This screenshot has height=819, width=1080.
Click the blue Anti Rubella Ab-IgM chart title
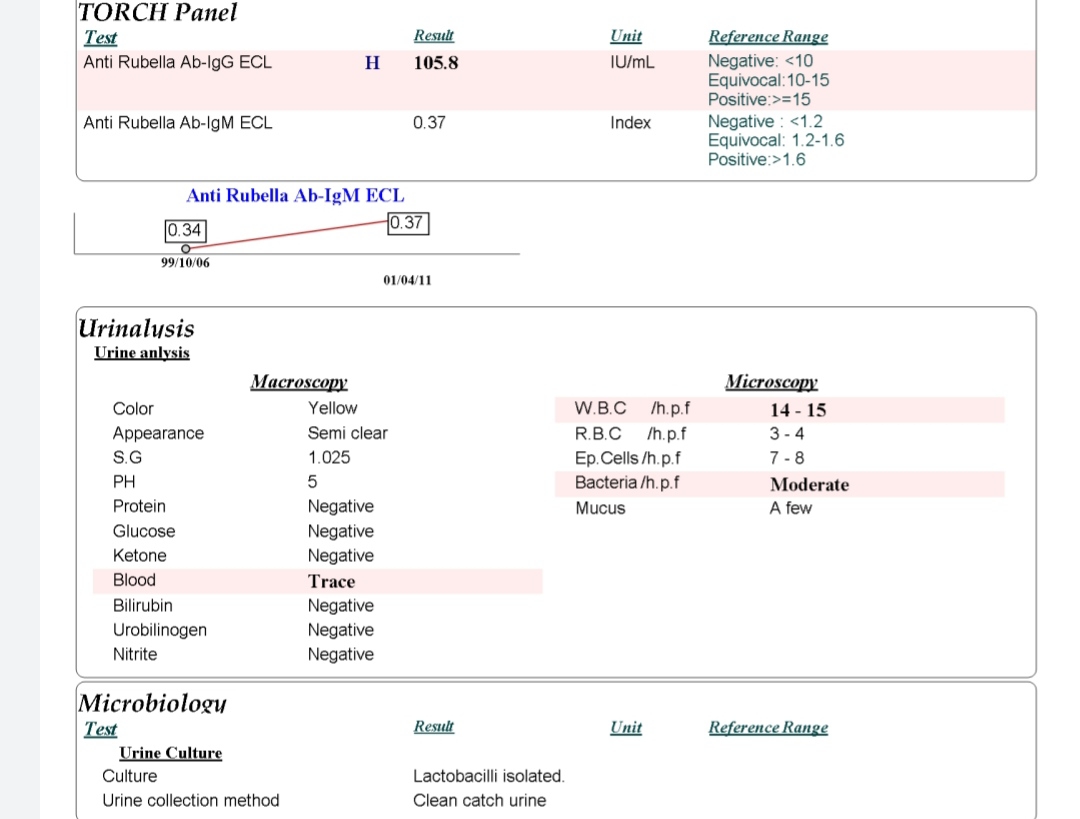(x=295, y=195)
